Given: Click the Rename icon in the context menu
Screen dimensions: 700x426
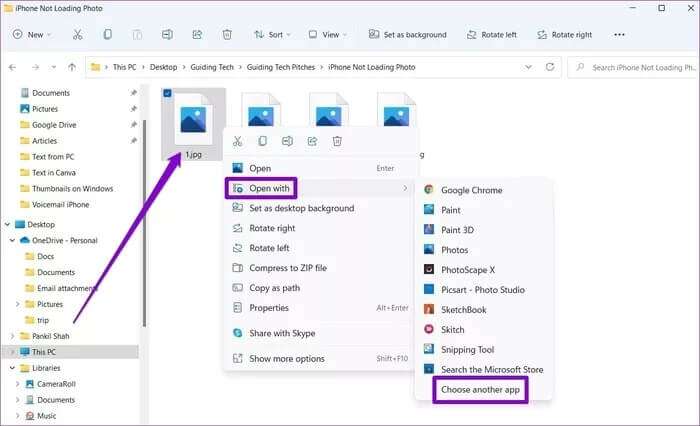Looking at the screenshot, I should pos(287,142).
